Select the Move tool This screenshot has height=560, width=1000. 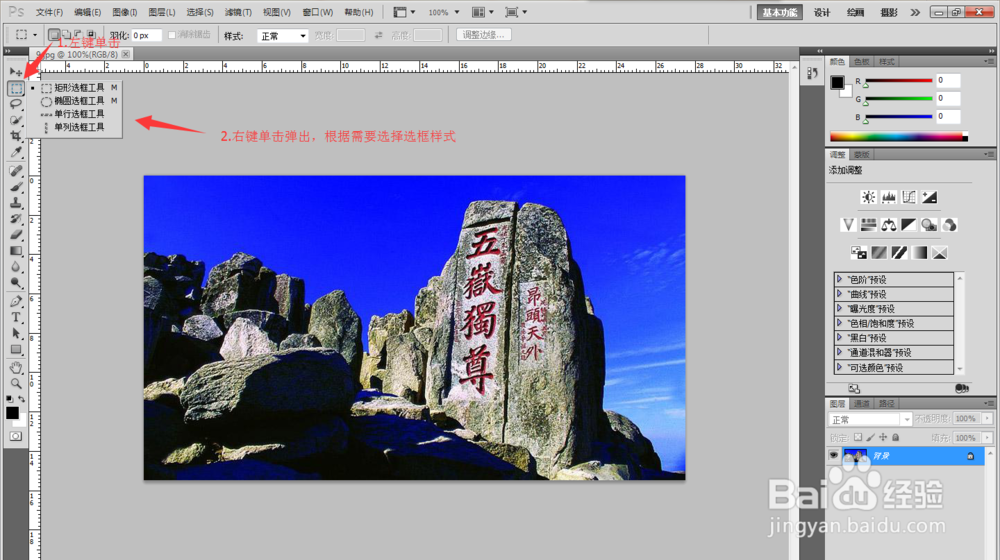point(15,71)
